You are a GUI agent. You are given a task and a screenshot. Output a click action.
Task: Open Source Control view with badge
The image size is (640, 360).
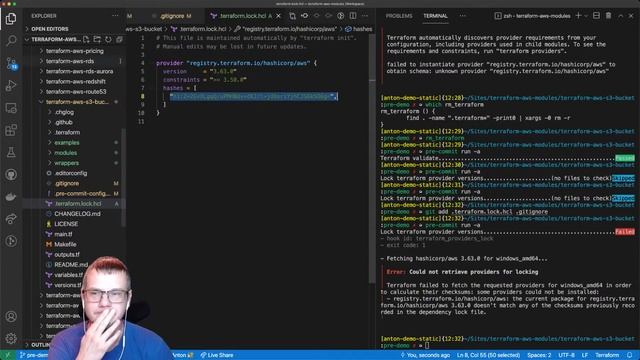pos(11,63)
